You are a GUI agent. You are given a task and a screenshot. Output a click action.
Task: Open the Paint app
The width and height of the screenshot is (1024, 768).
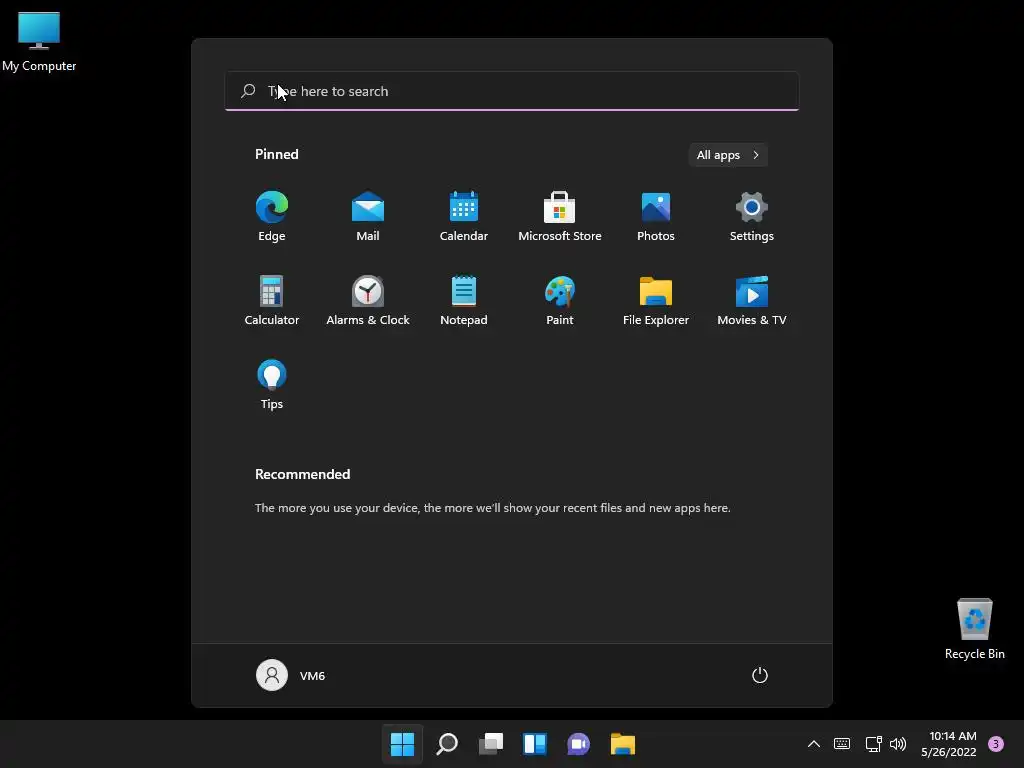pos(560,300)
